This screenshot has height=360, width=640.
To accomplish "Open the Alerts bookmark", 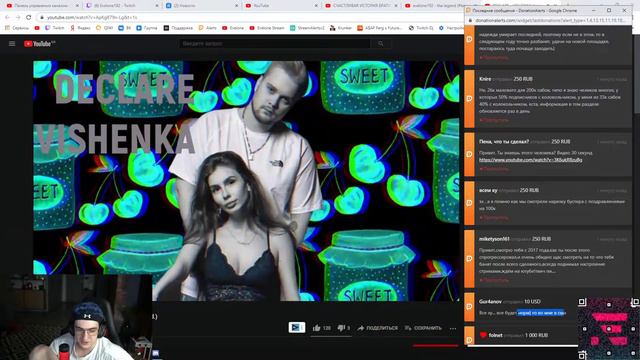I will [x=208, y=28].
